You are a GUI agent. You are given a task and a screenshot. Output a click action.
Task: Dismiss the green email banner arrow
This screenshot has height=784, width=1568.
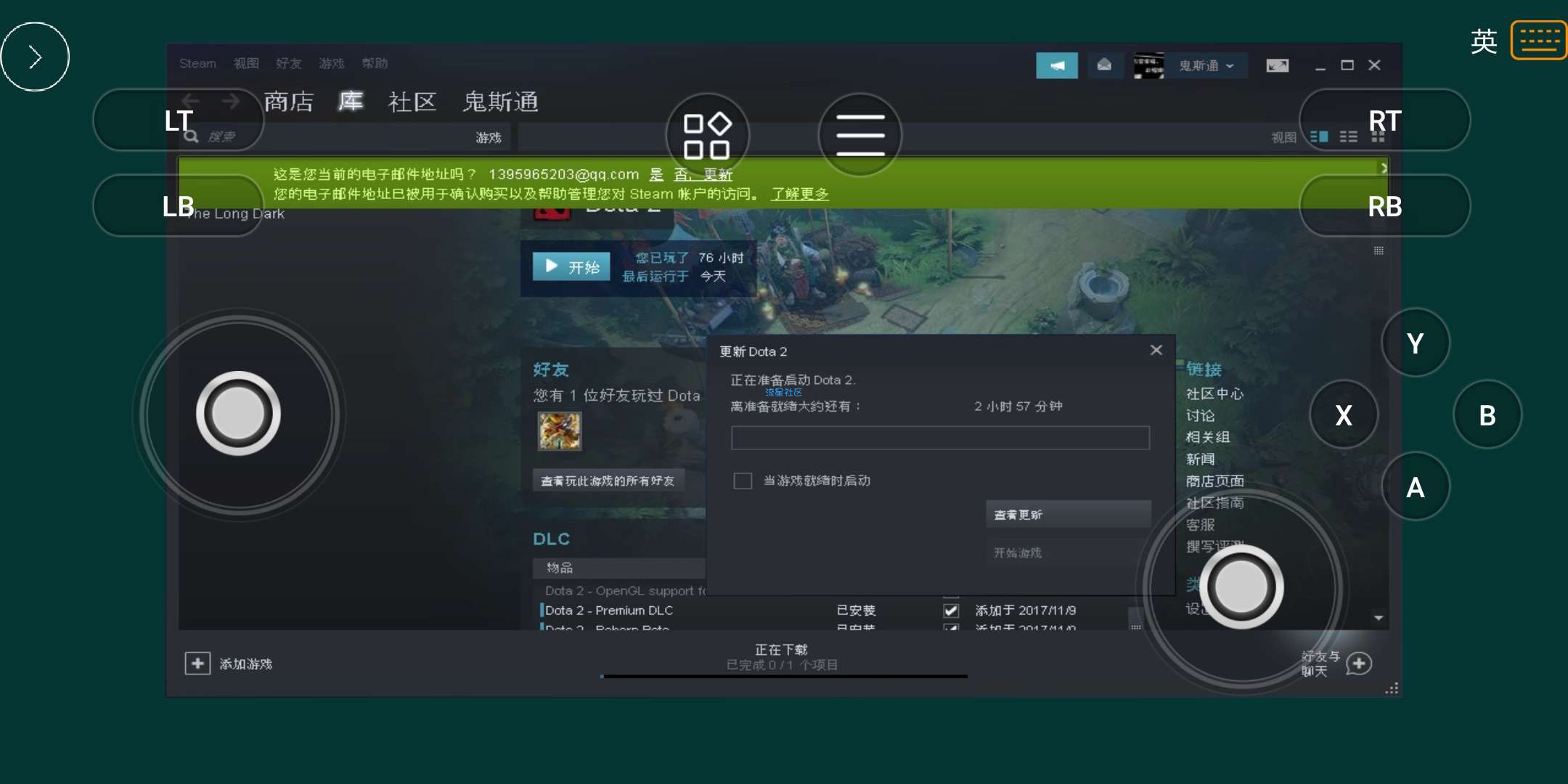tap(1384, 168)
